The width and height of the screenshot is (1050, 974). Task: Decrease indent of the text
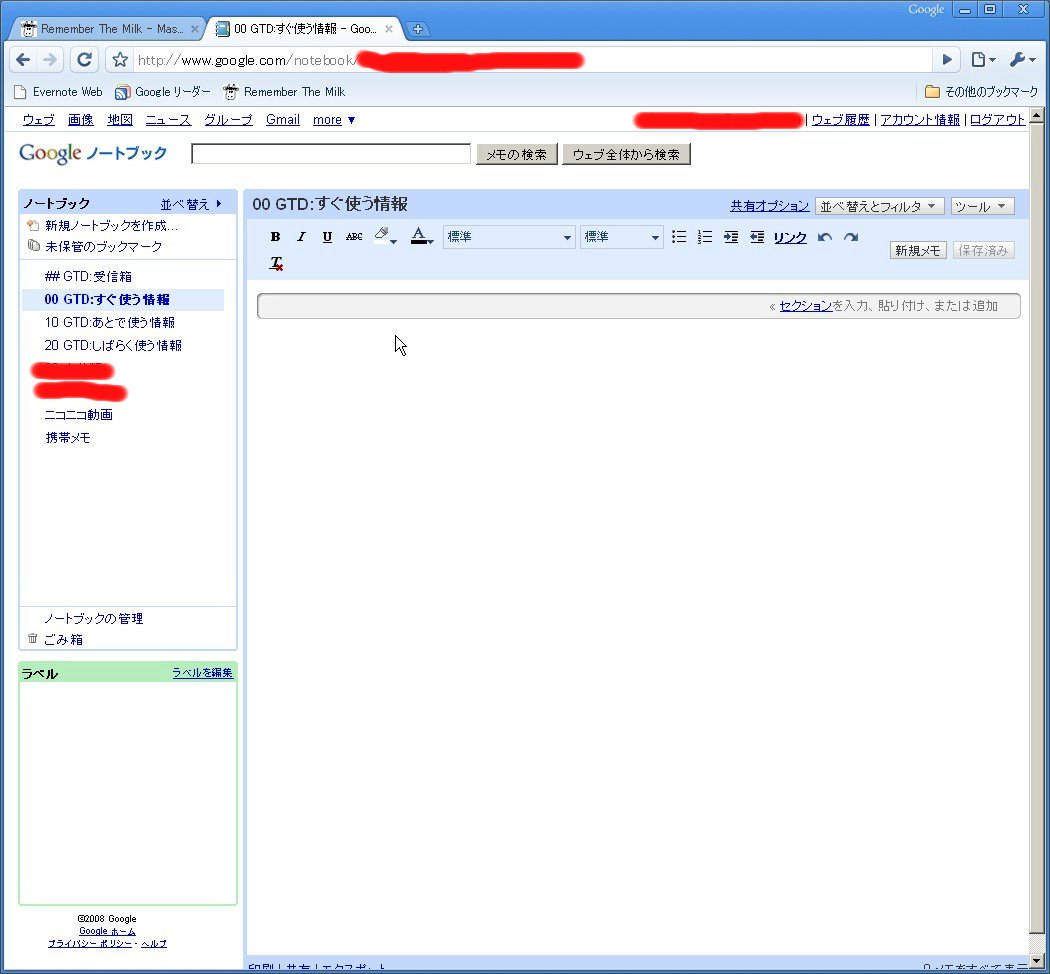757,237
